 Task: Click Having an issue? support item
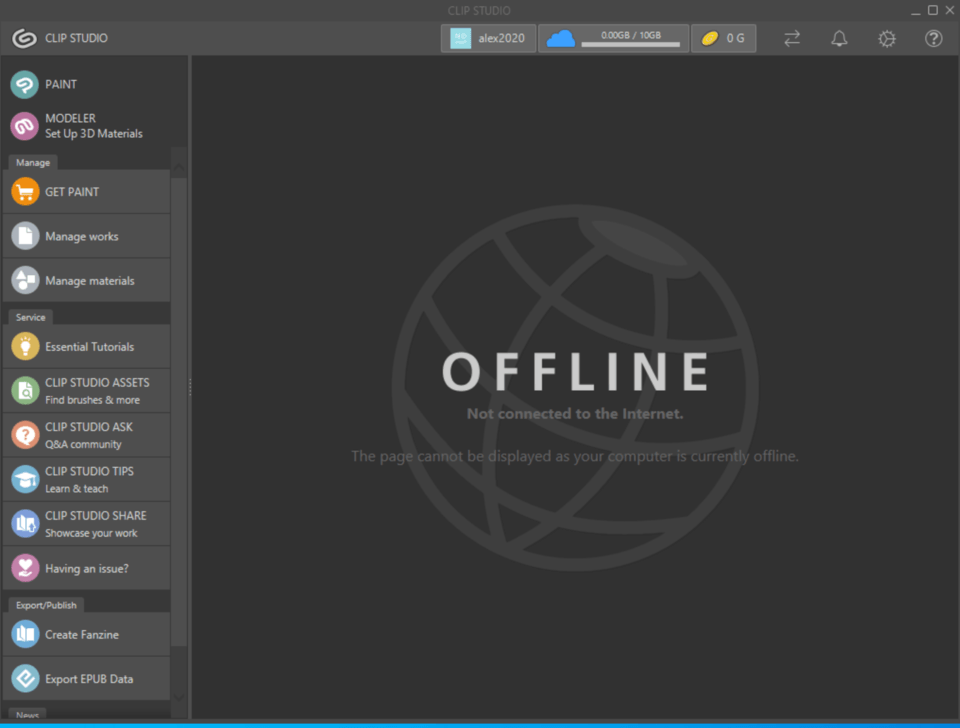pyautogui.click(x=86, y=569)
